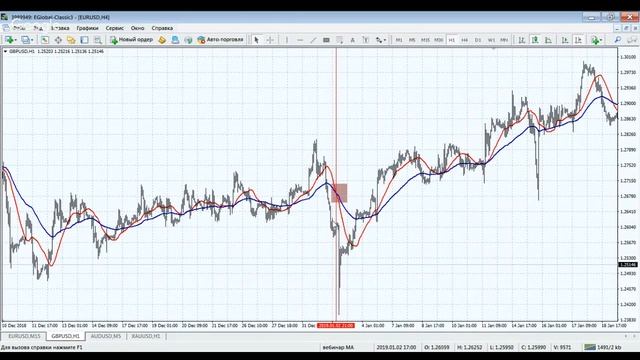Toggle the Terminal panel icon
The image size is (640, 360).
(x=84, y=40)
